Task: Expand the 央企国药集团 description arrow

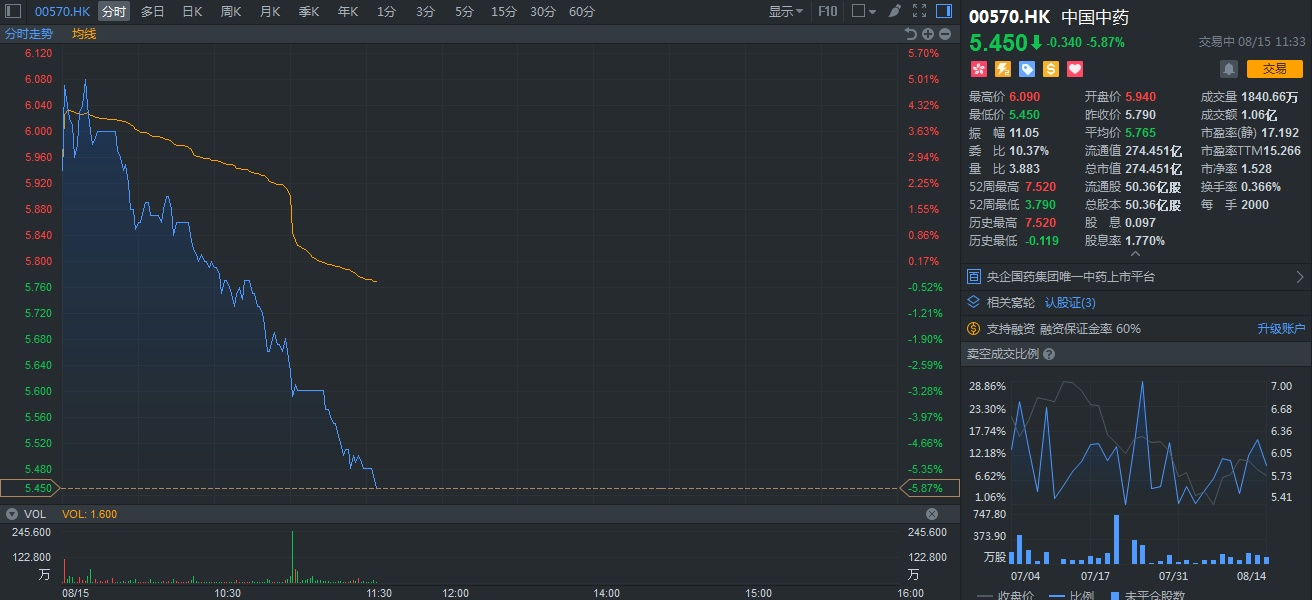Action: pyautogui.click(x=1300, y=277)
